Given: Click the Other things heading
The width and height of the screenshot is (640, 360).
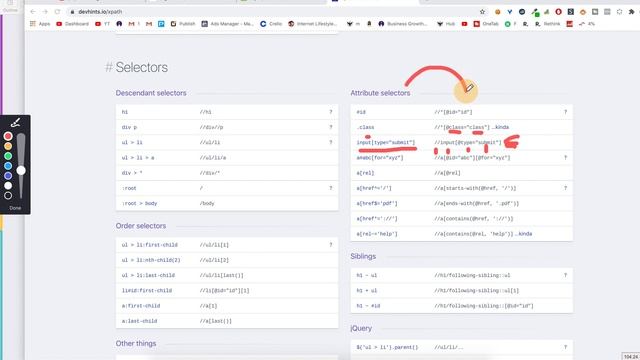Looking at the screenshot, I should tap(136, 343).
